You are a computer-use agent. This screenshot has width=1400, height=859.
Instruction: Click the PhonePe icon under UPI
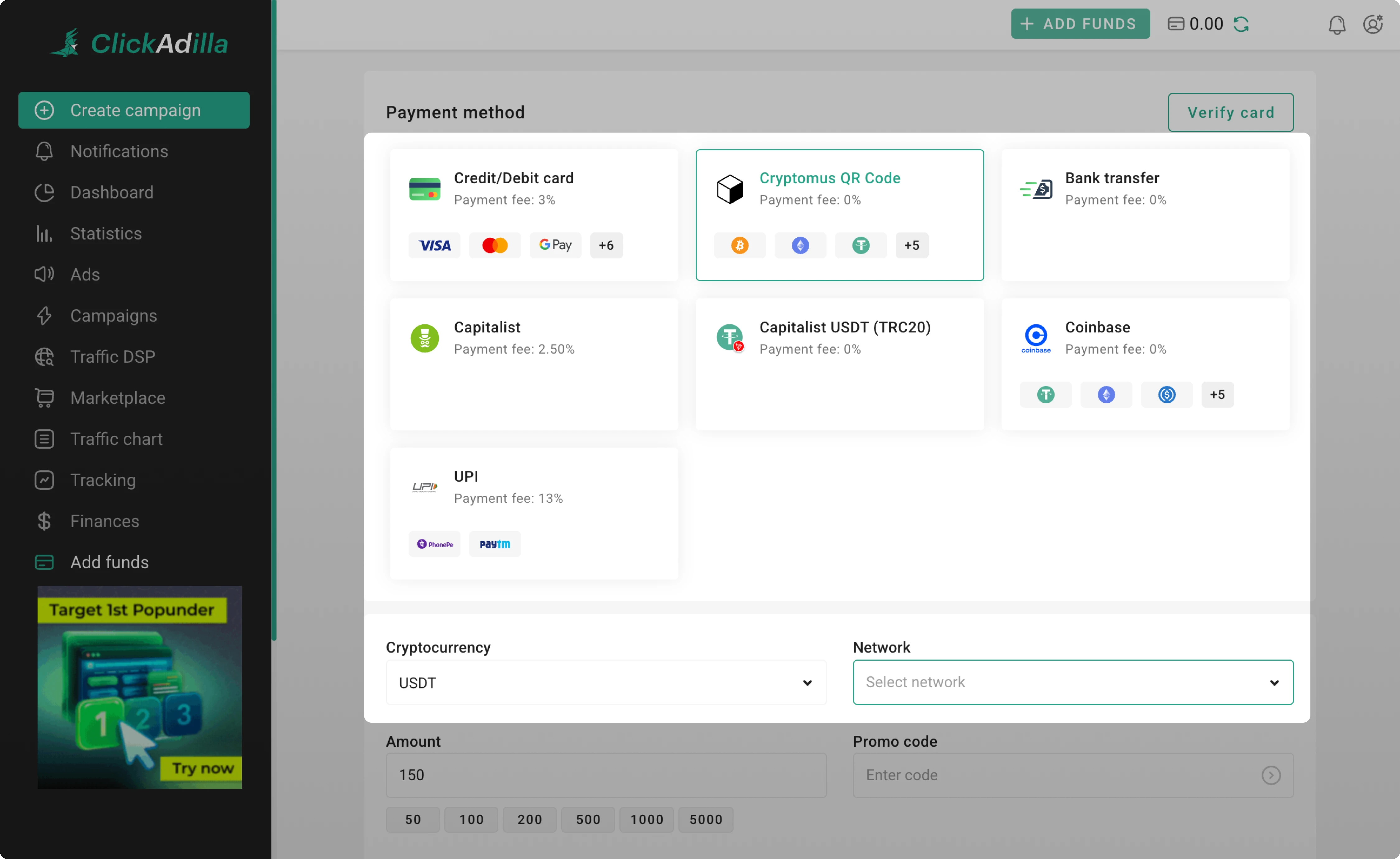(434, 543)
